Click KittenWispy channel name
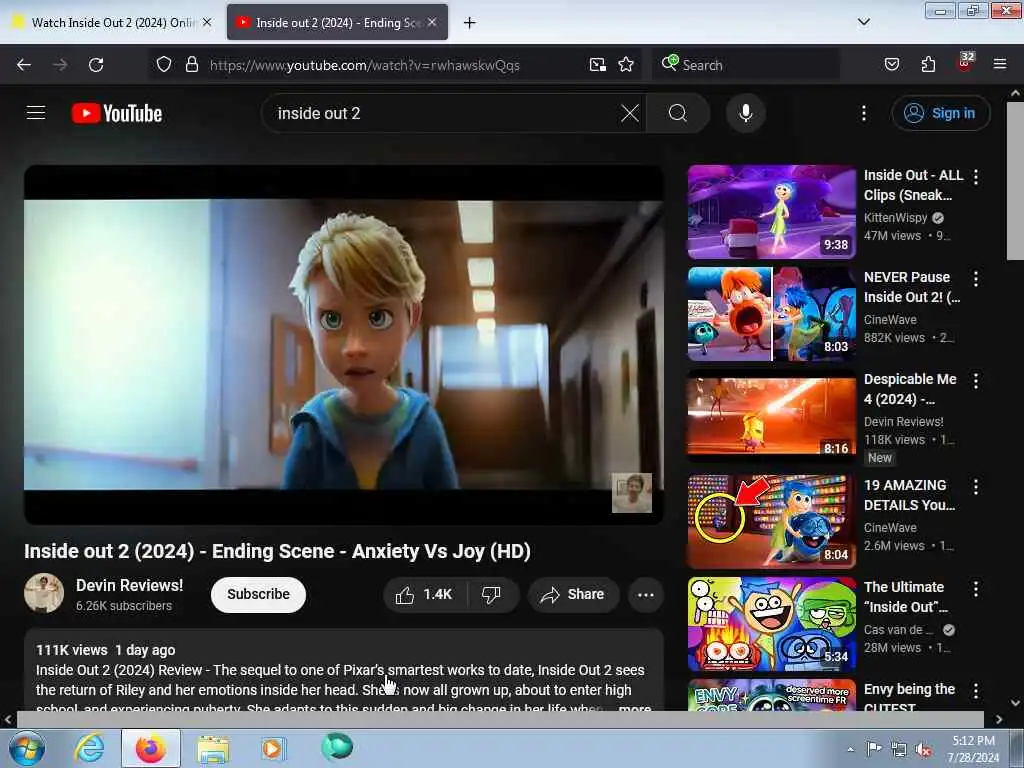Image resolution: width=1024 pixels, height=768 pixels. (x=895, y=217)
